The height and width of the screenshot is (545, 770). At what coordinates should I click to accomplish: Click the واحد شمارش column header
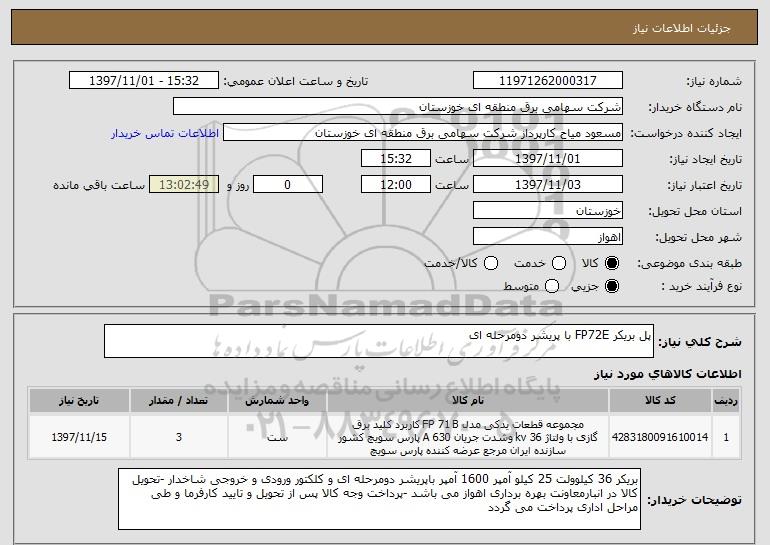277,401
